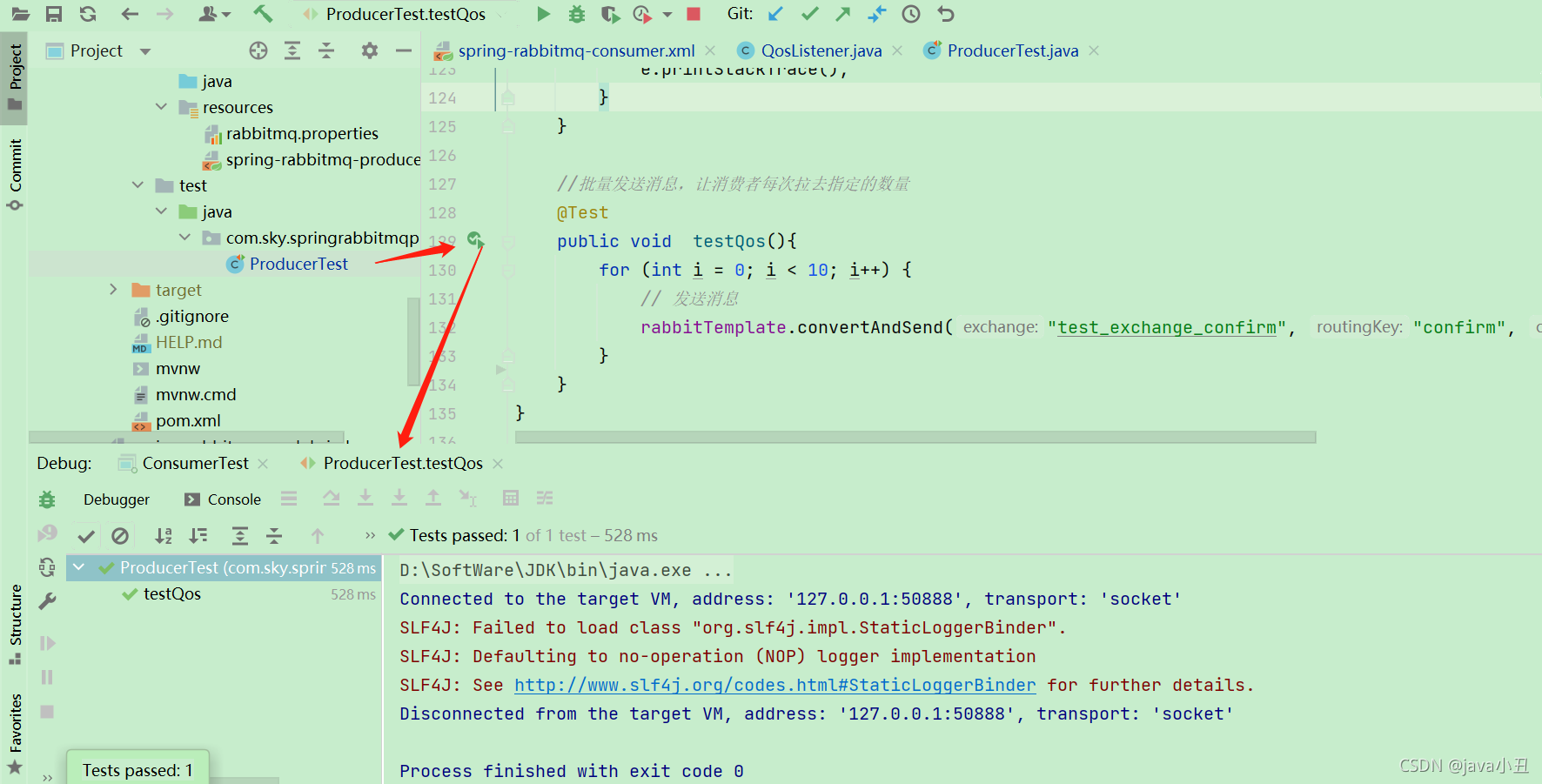Click the Evaluate expression calculator icon
The image size is (1542, 784).
pos(511,498)
